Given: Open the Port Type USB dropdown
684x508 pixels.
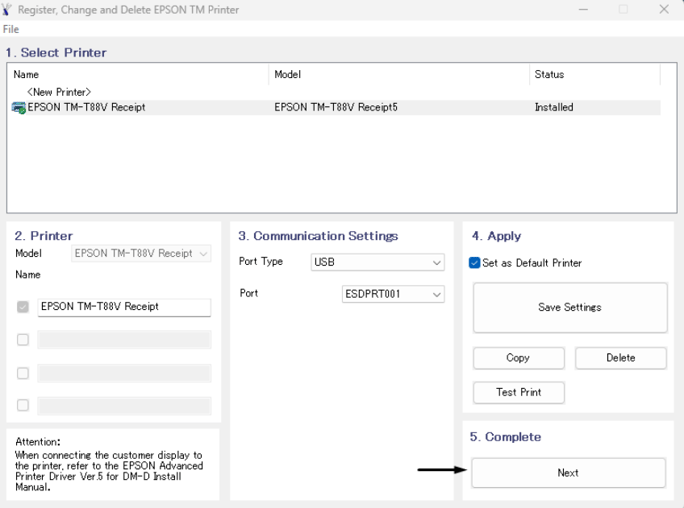Looking at the screenshot, I should pyautogui.click(x=377, y=262).
